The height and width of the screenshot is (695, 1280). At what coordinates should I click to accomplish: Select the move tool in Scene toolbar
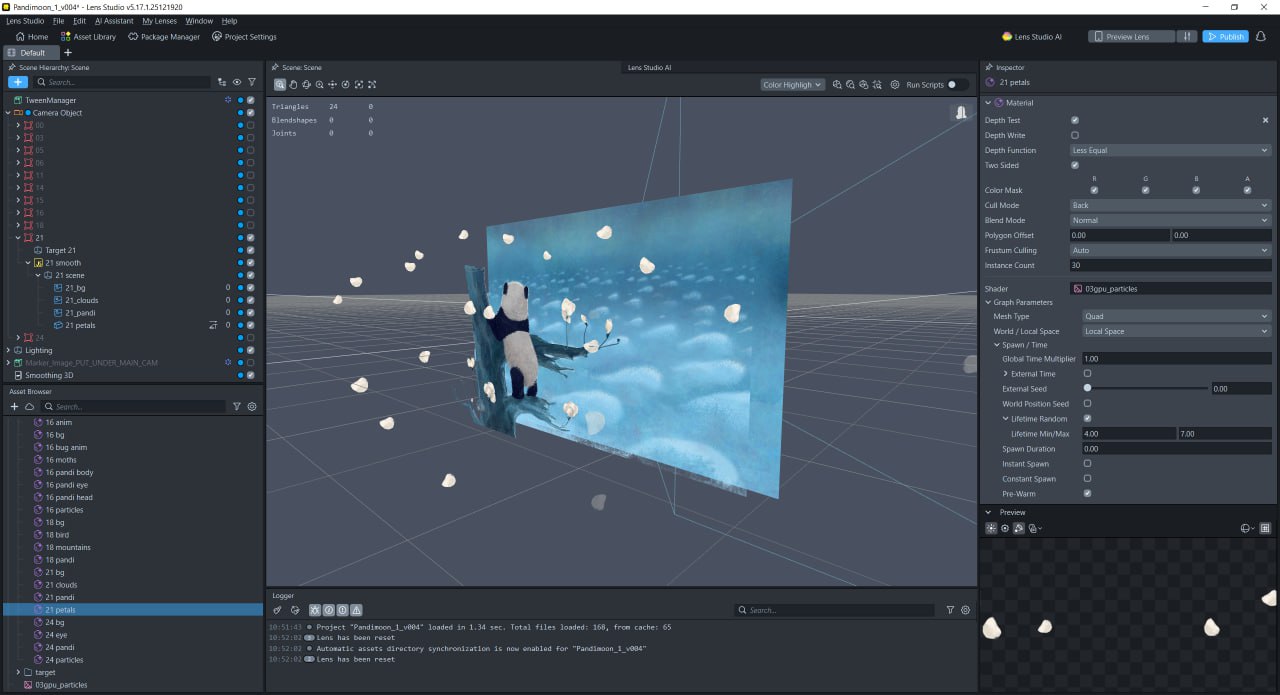point(332,85)
